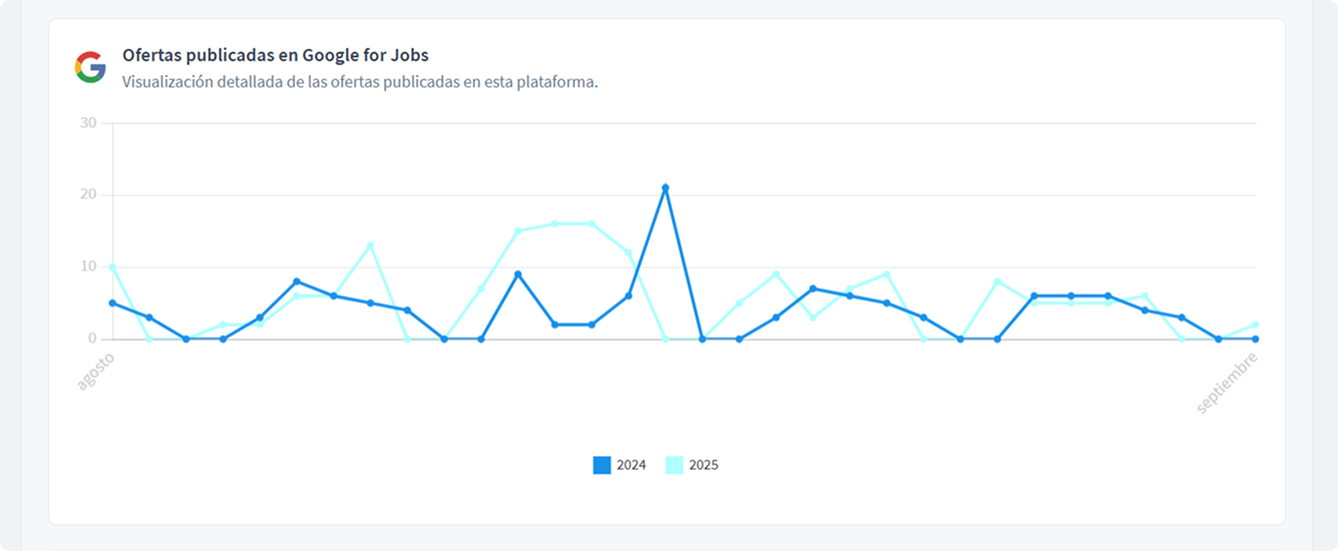
Task: Click the first 2025 data point at 10
Action: (x=113, y=267)
